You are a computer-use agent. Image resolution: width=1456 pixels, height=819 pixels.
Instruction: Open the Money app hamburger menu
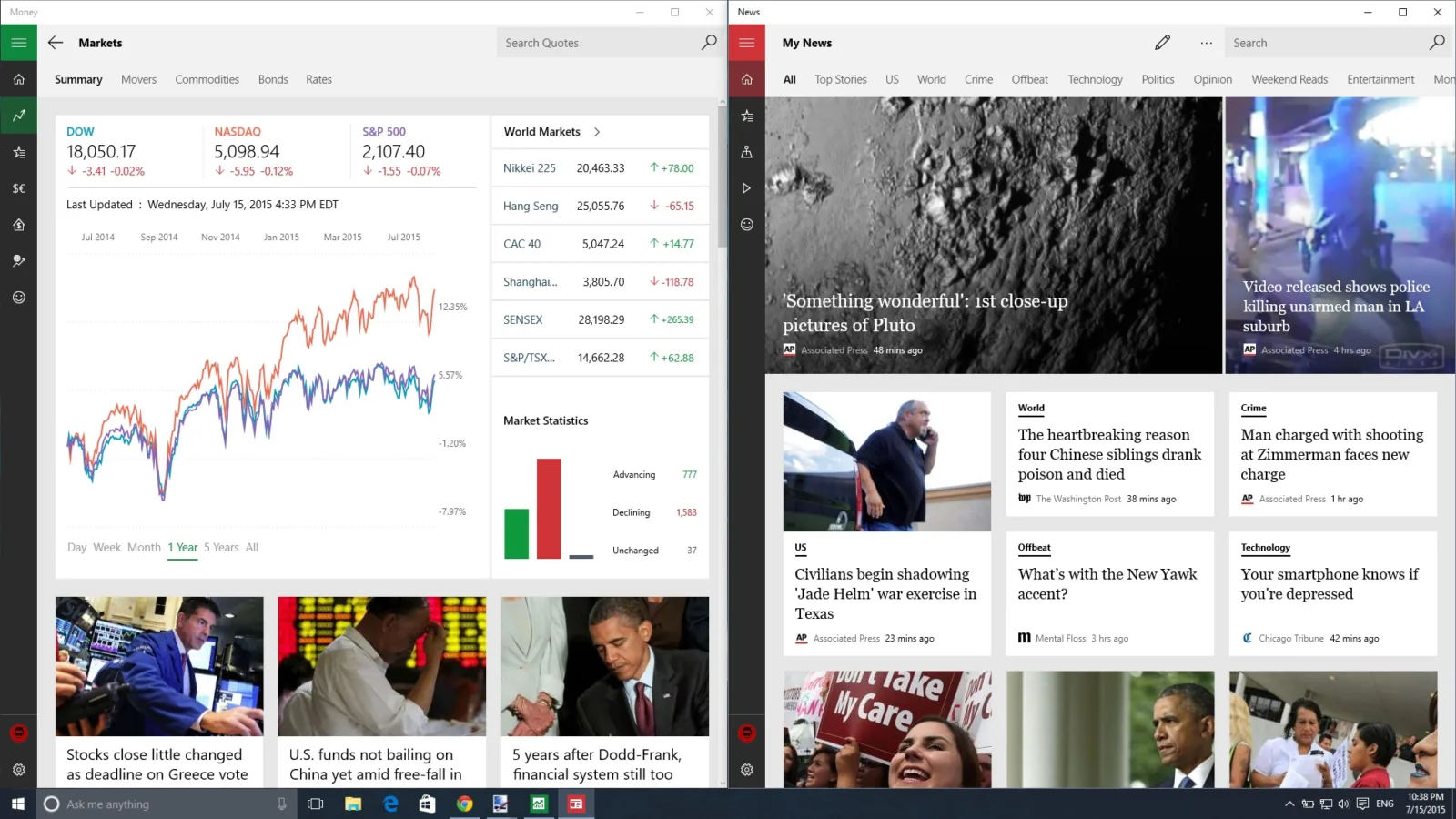tap(18, 43)
